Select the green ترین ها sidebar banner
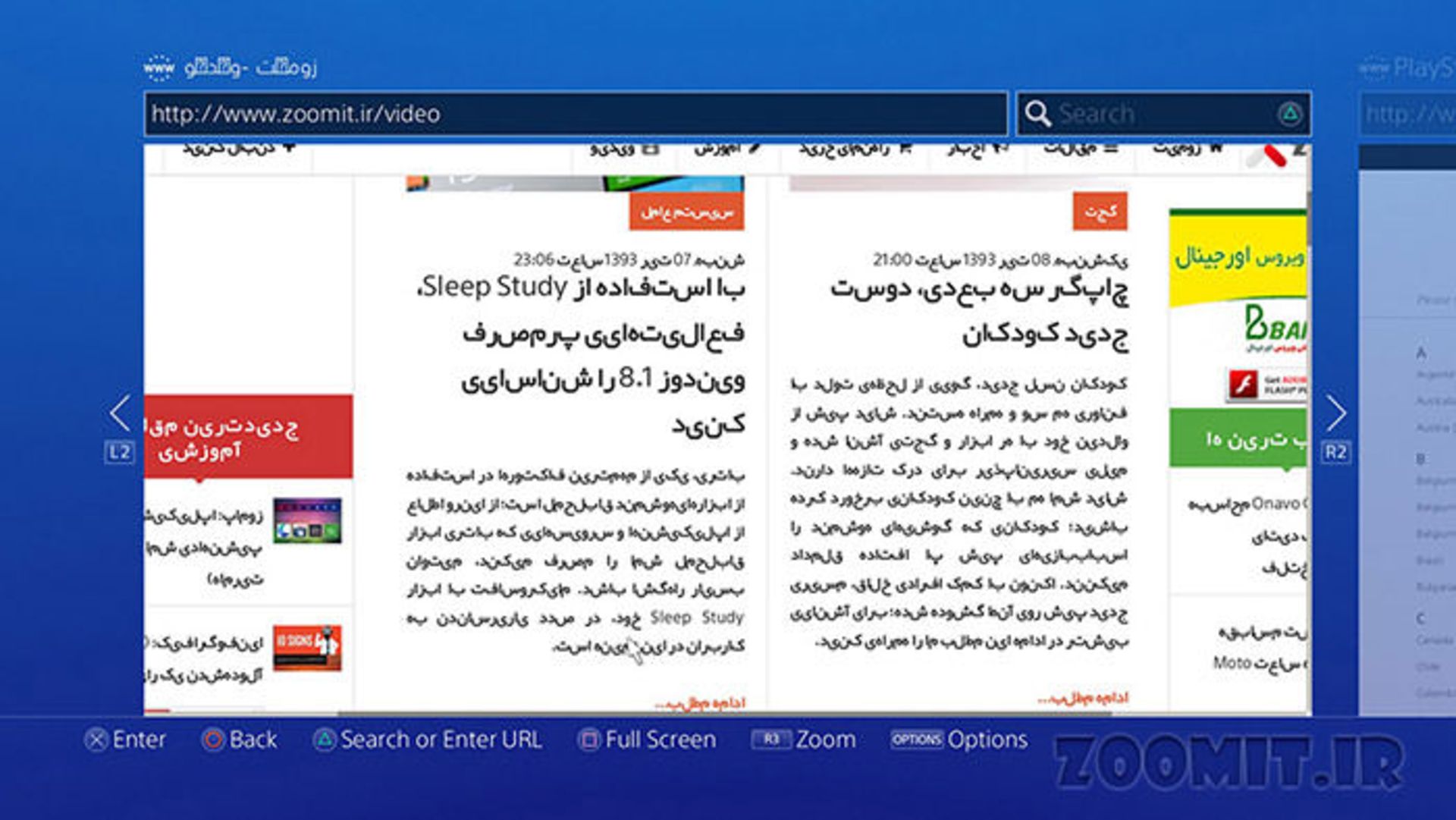 point(1238,438)
